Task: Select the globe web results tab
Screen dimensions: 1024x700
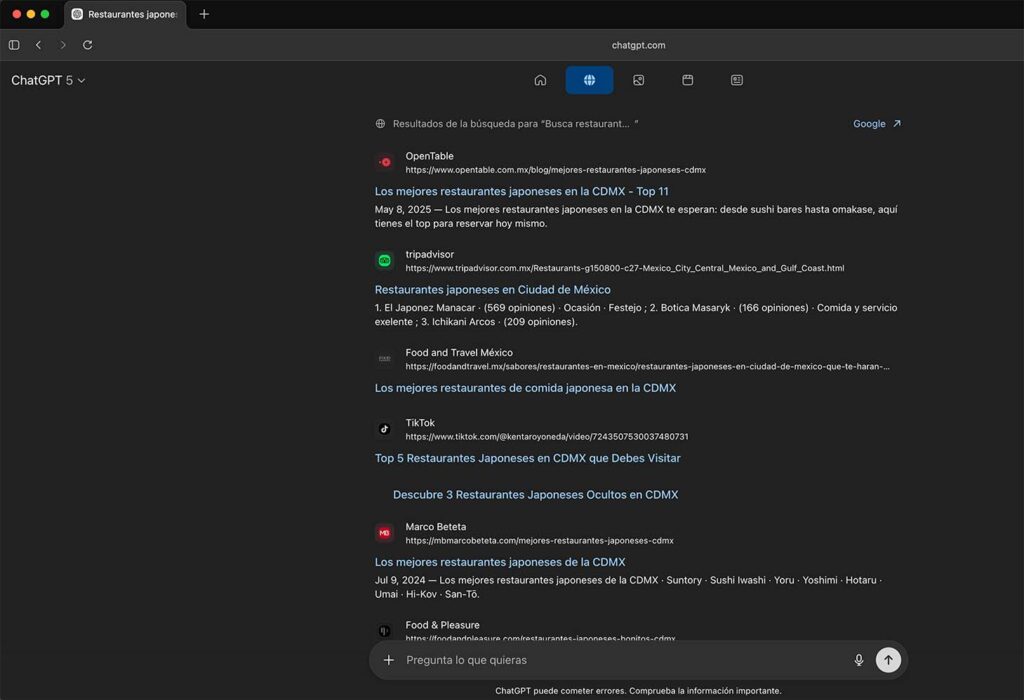Action: [589, 80]
